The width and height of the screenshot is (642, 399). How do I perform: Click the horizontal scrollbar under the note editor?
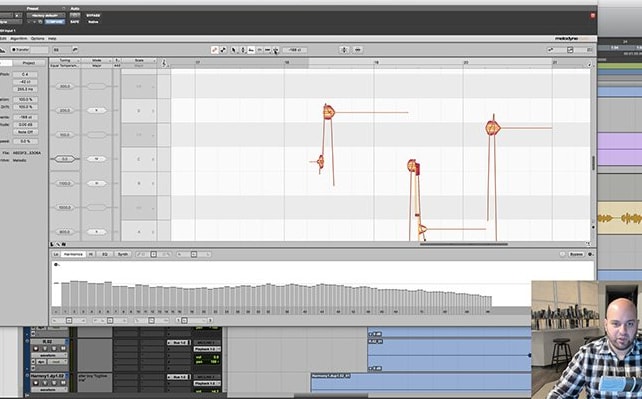(x=464, y=244)
